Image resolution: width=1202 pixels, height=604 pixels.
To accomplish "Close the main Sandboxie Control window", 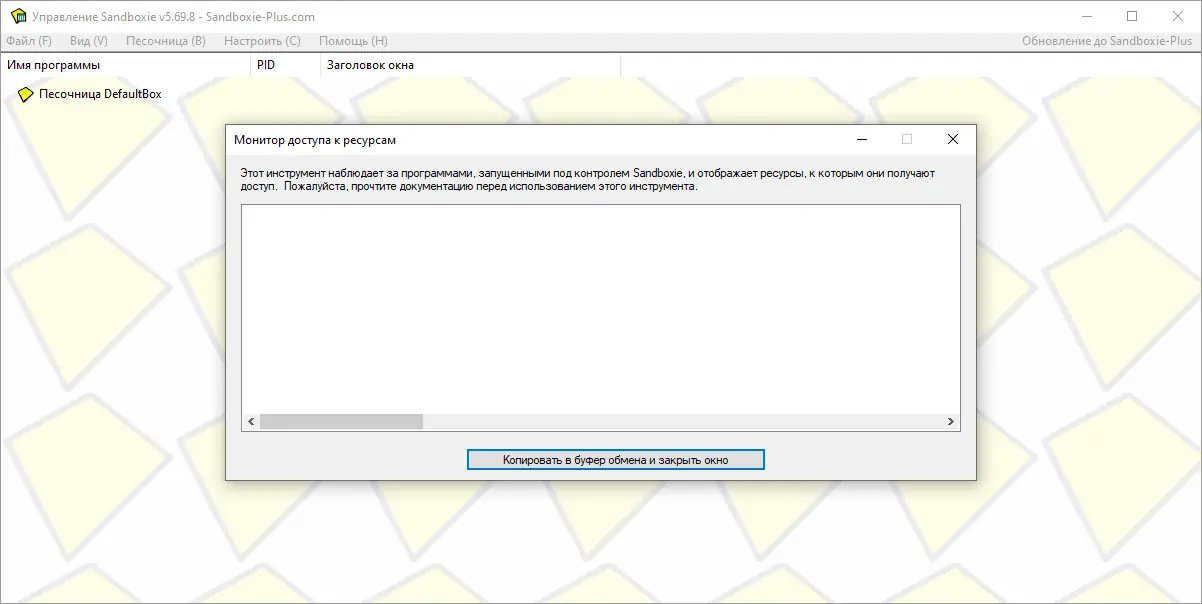I will point(1178,16).
